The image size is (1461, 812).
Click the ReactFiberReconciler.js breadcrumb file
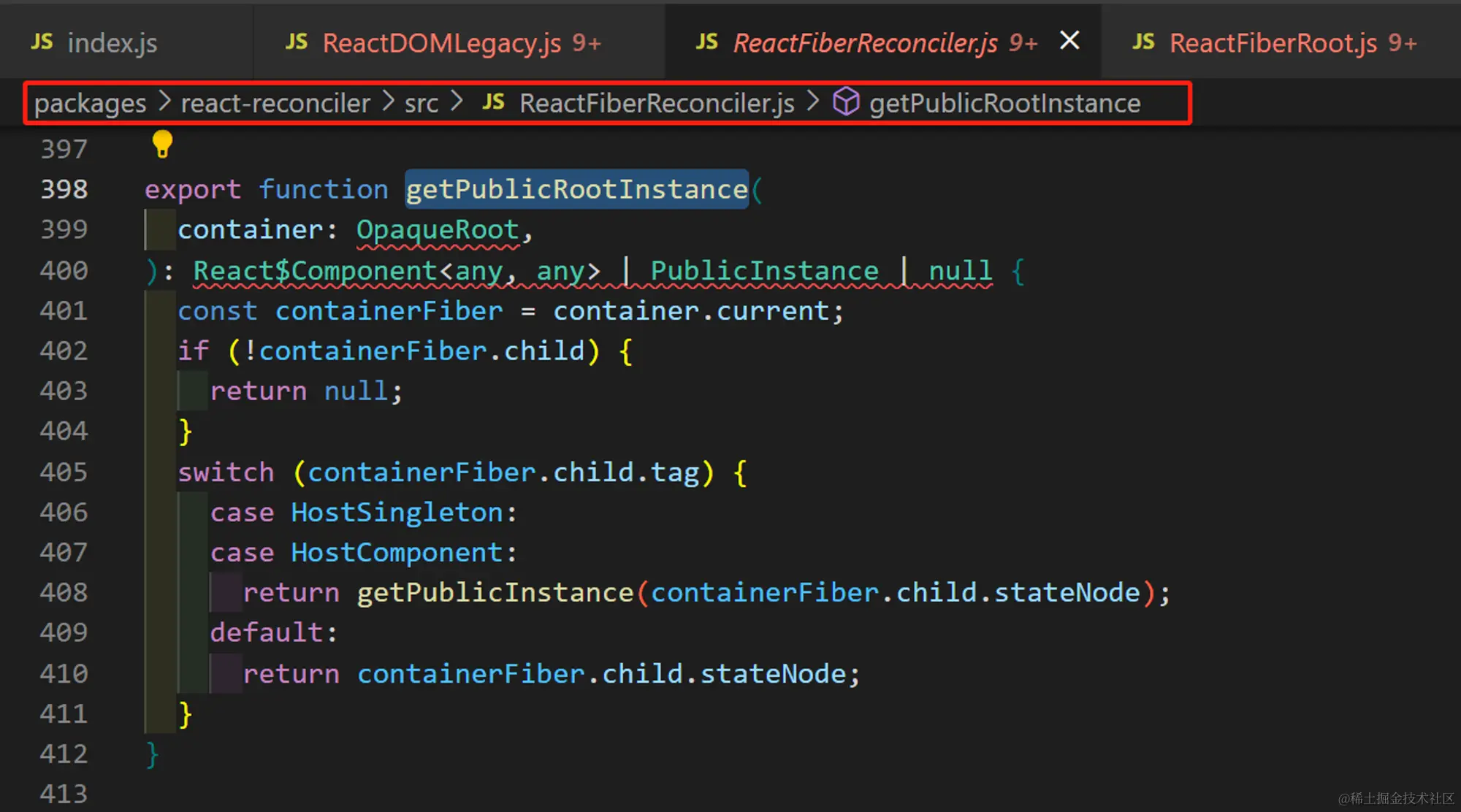click(657, 103)
